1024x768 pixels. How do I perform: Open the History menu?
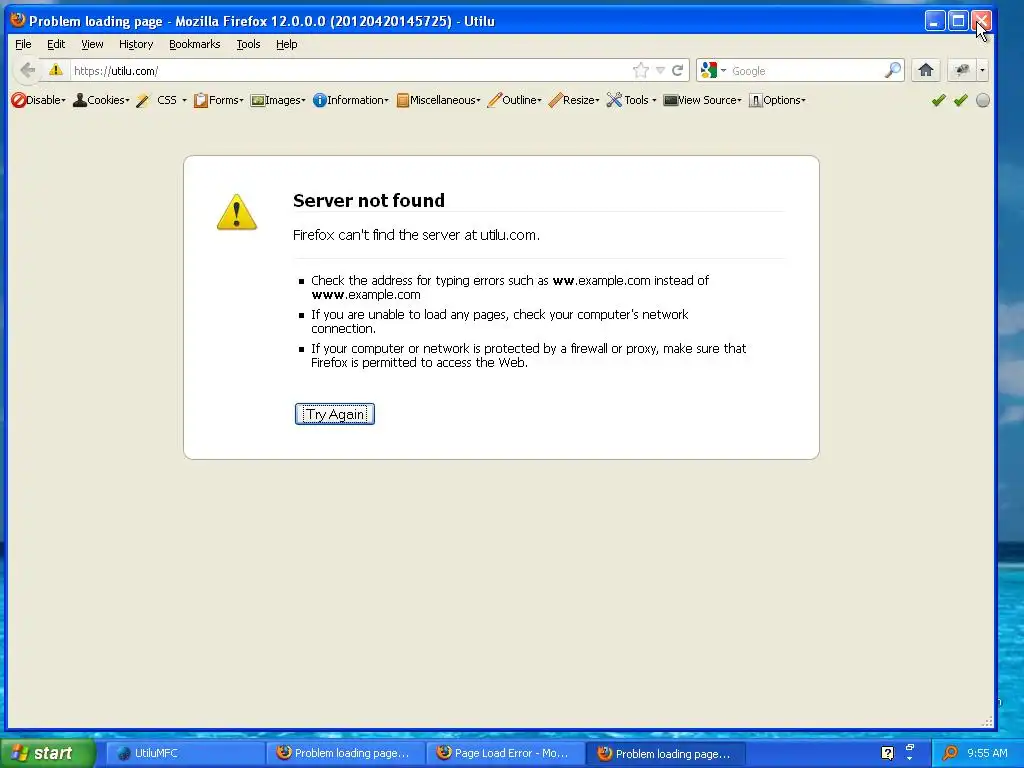click(136, 44)
